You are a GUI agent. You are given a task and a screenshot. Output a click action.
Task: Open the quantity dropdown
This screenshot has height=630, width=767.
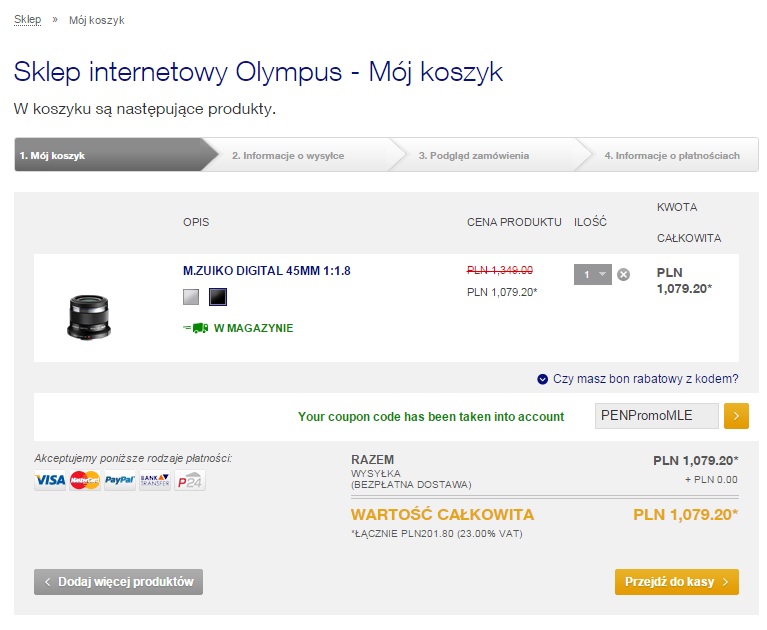click(592, 274)
